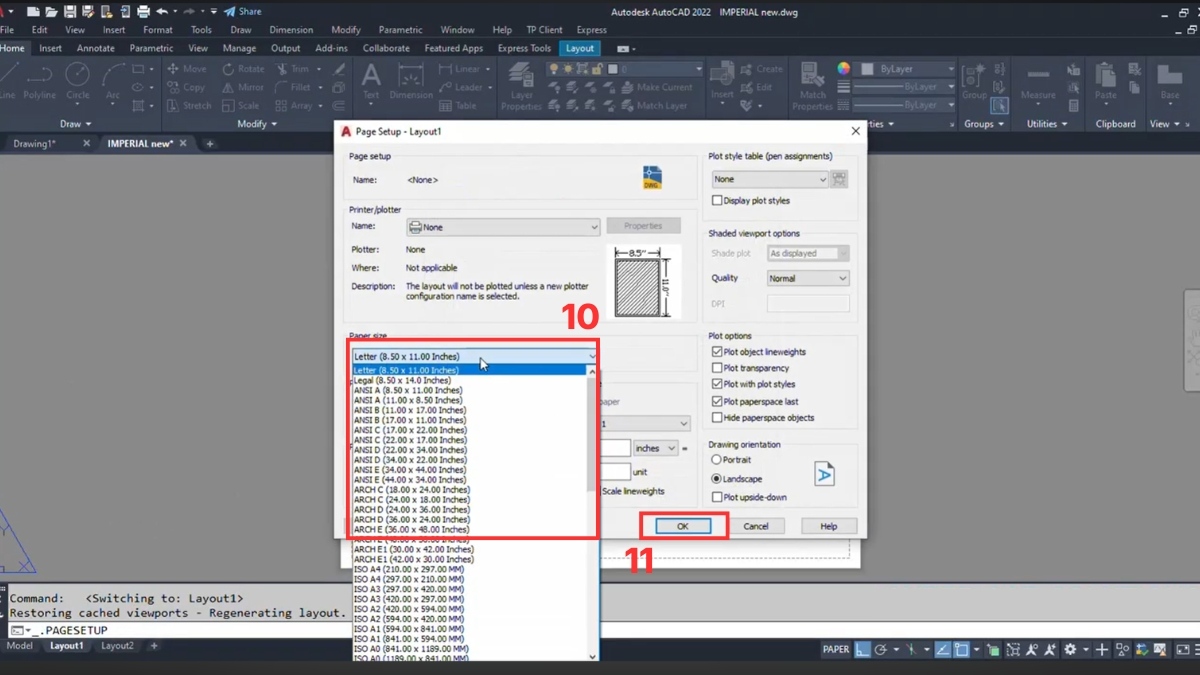The height and width of the screenshot is (675, 1200).
Task: Open the Dimension menu
Action: coord(291,30)
